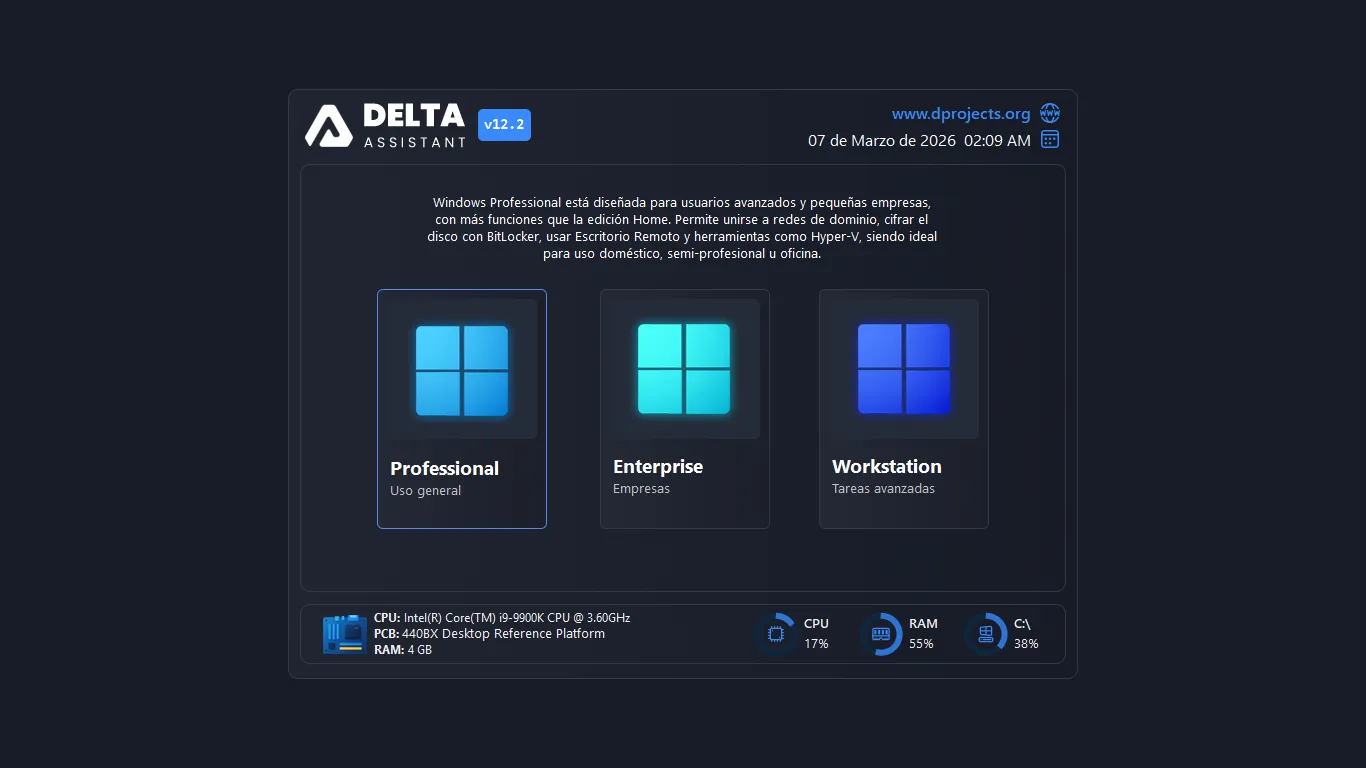The image size is (1366, 768).
Task: Click the date 07 de Marzo de 2026
Action: [882, 141]
